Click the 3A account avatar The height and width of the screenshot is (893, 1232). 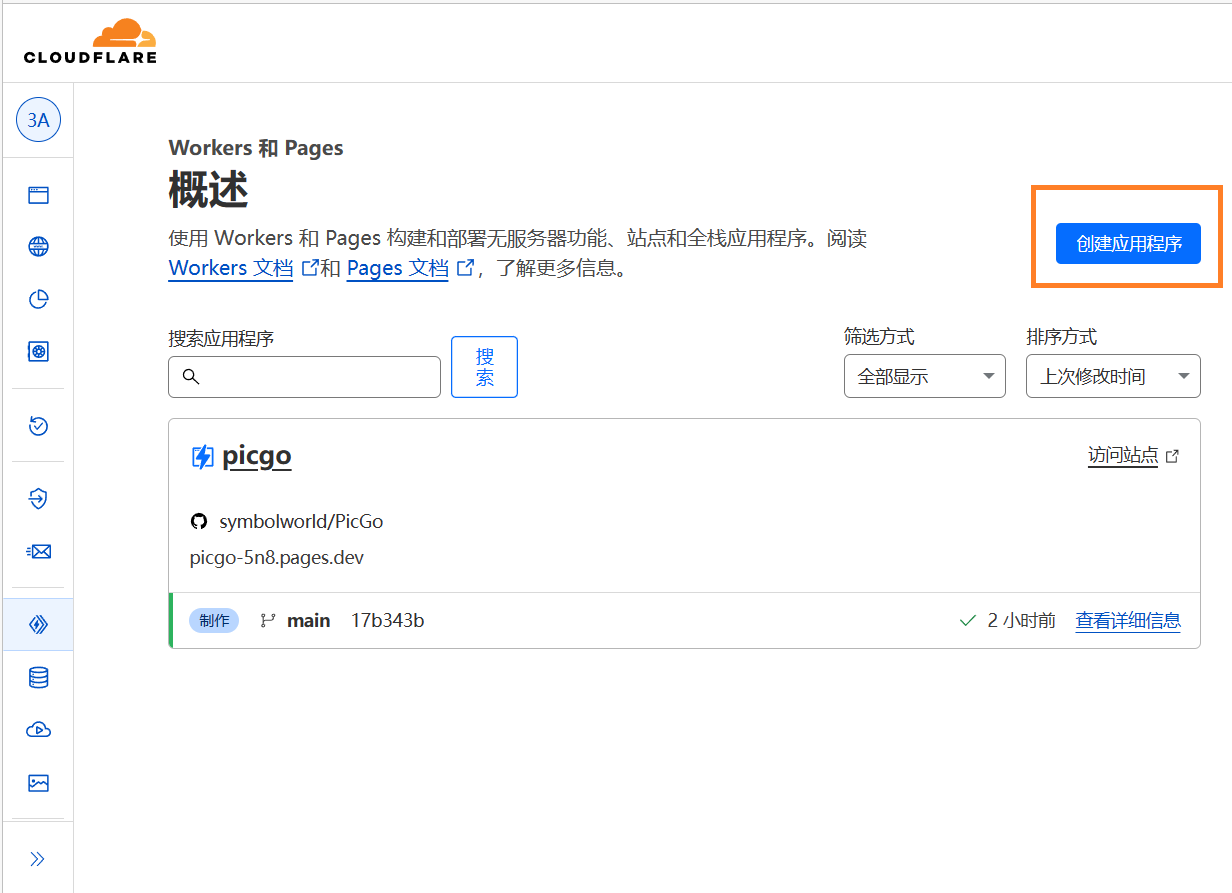pyautogui.click(x=38, y=121)
